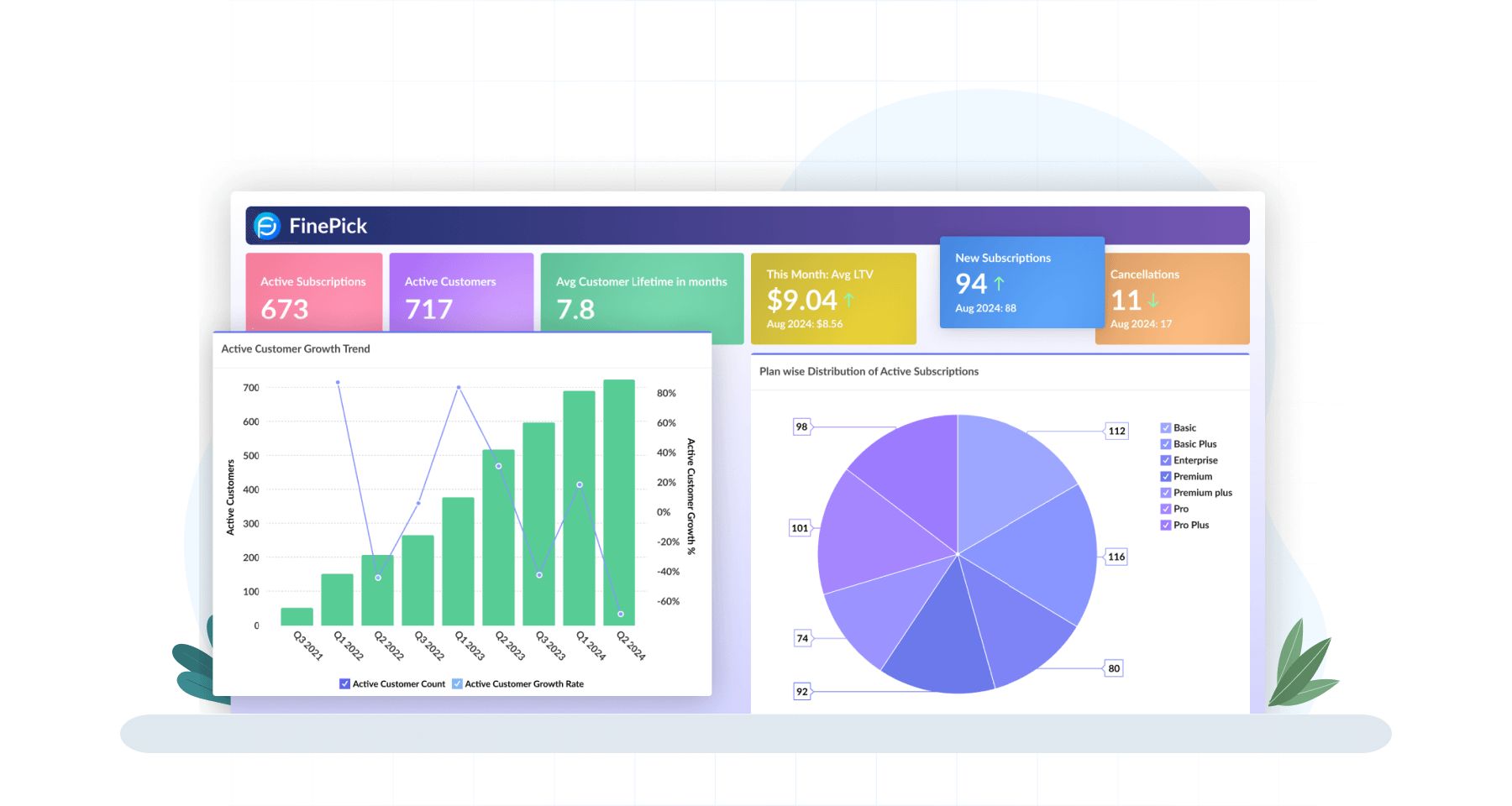
Task: Click the 'Q3 2021' x-axis label
Action: tap(307, 646)
